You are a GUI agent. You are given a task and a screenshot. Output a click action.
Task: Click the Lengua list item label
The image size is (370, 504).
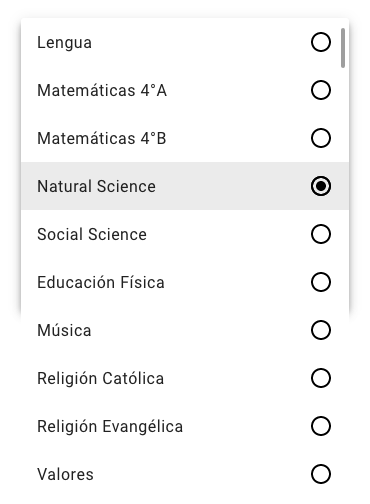coord(64,43)
